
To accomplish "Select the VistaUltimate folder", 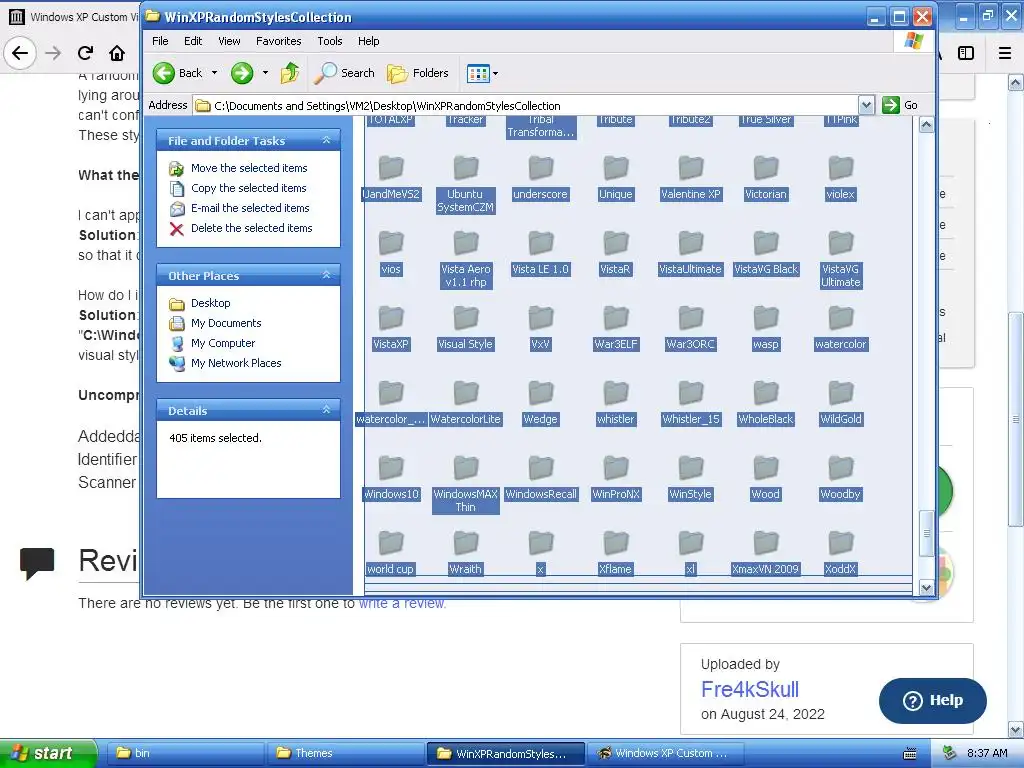I will point(690,253).
